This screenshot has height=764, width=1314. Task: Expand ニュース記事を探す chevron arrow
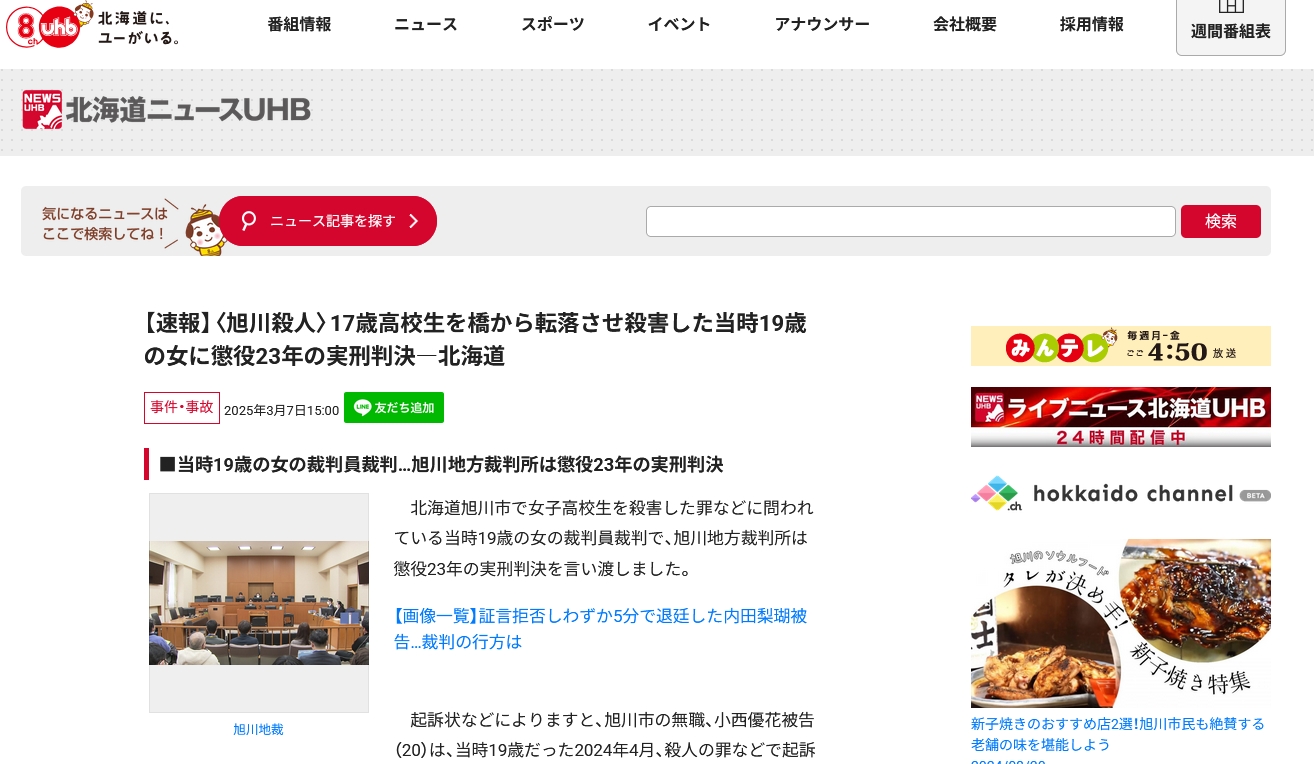413,221
